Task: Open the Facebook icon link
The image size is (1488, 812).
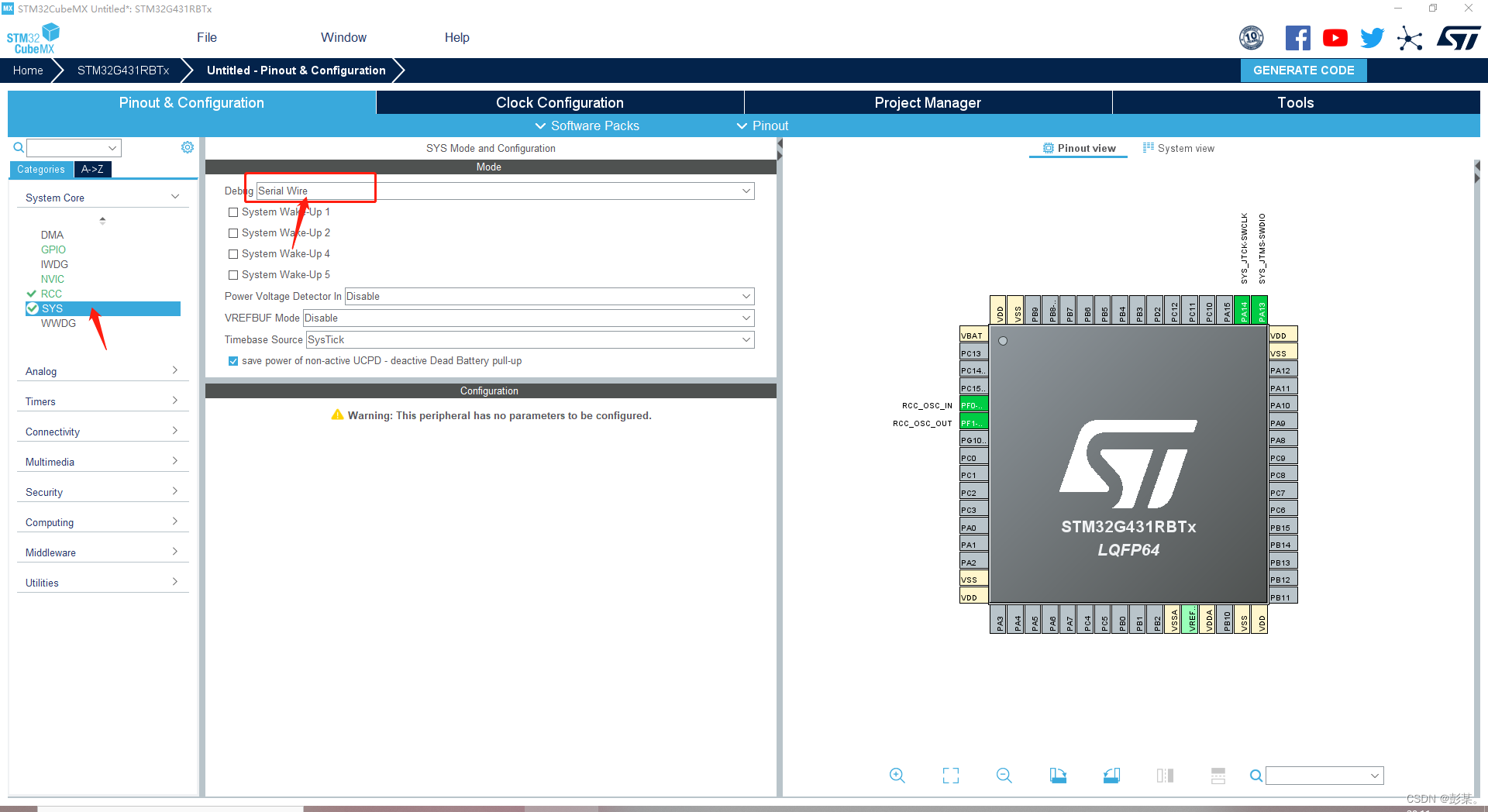Action: pyautogui.click(x=1298, y=38)
